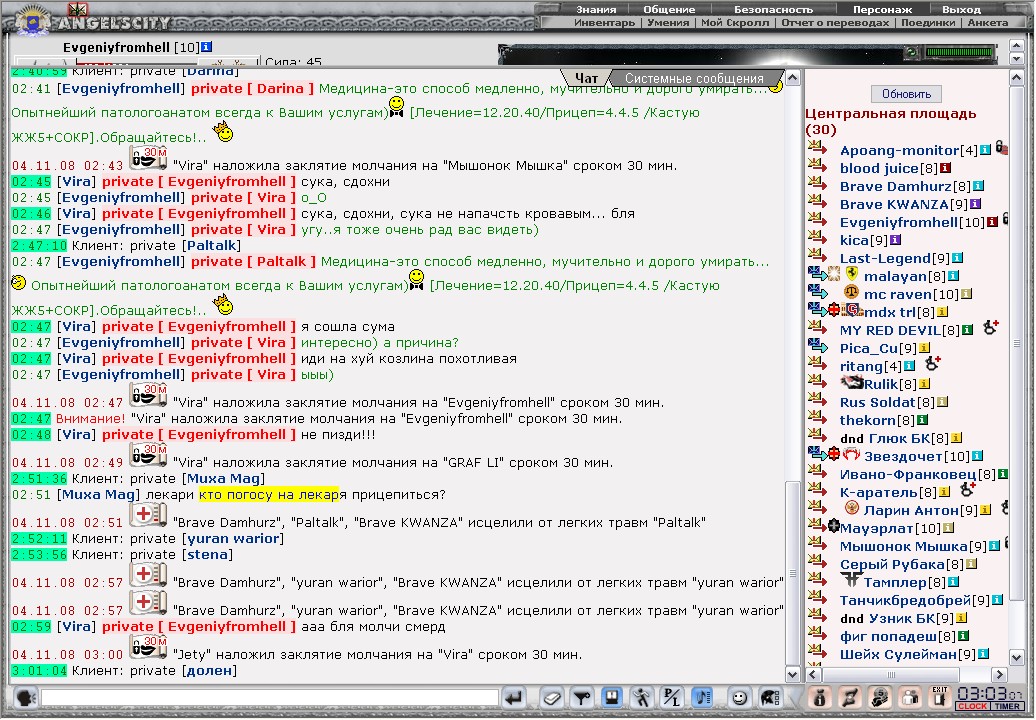The image size is (1036, 720).
Task: Click Vira name in 02:45 message
Action: click(77, 182)
